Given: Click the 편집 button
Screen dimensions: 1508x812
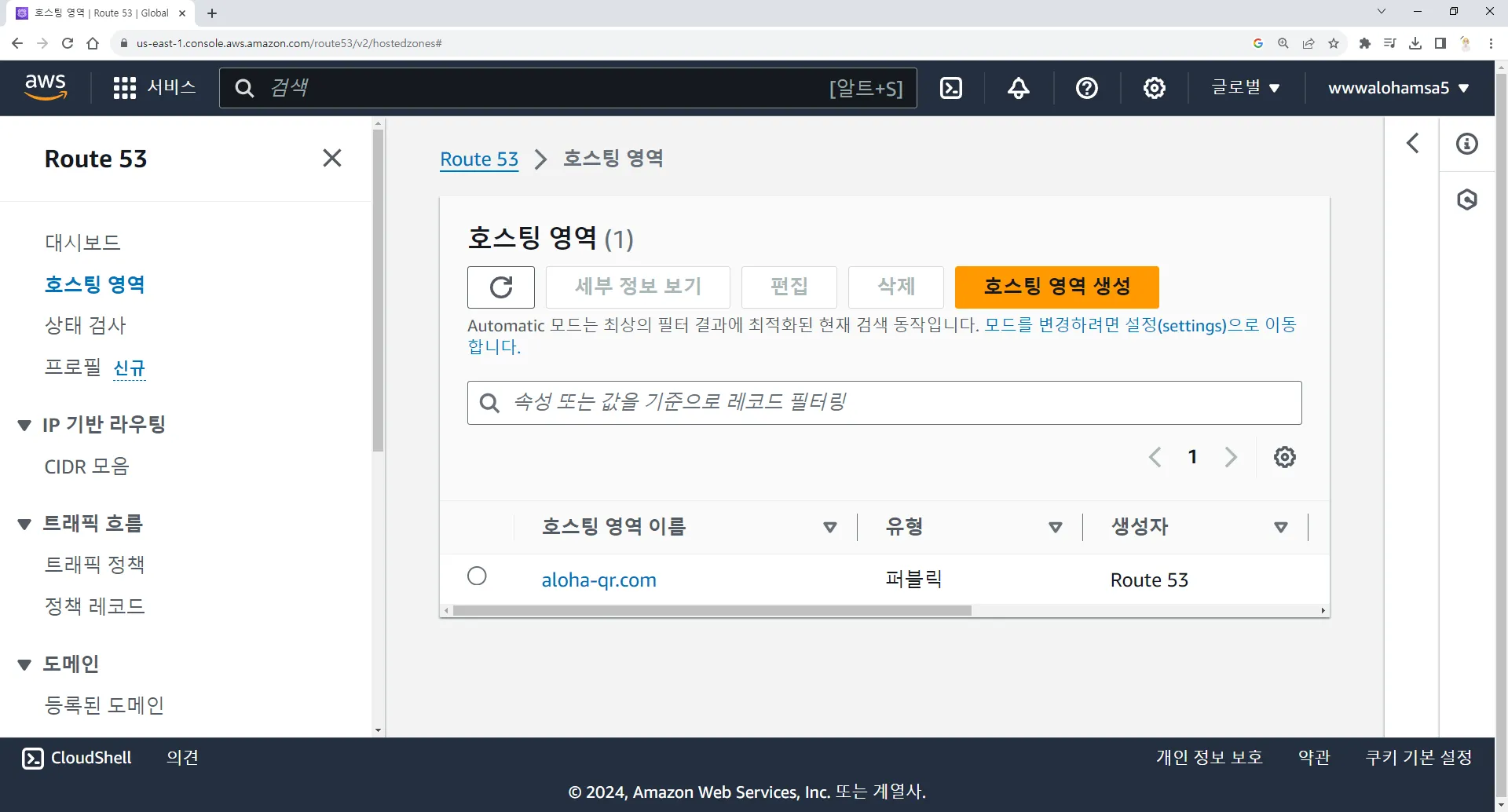Looking at the screenshot, I should tap(789, 287).
